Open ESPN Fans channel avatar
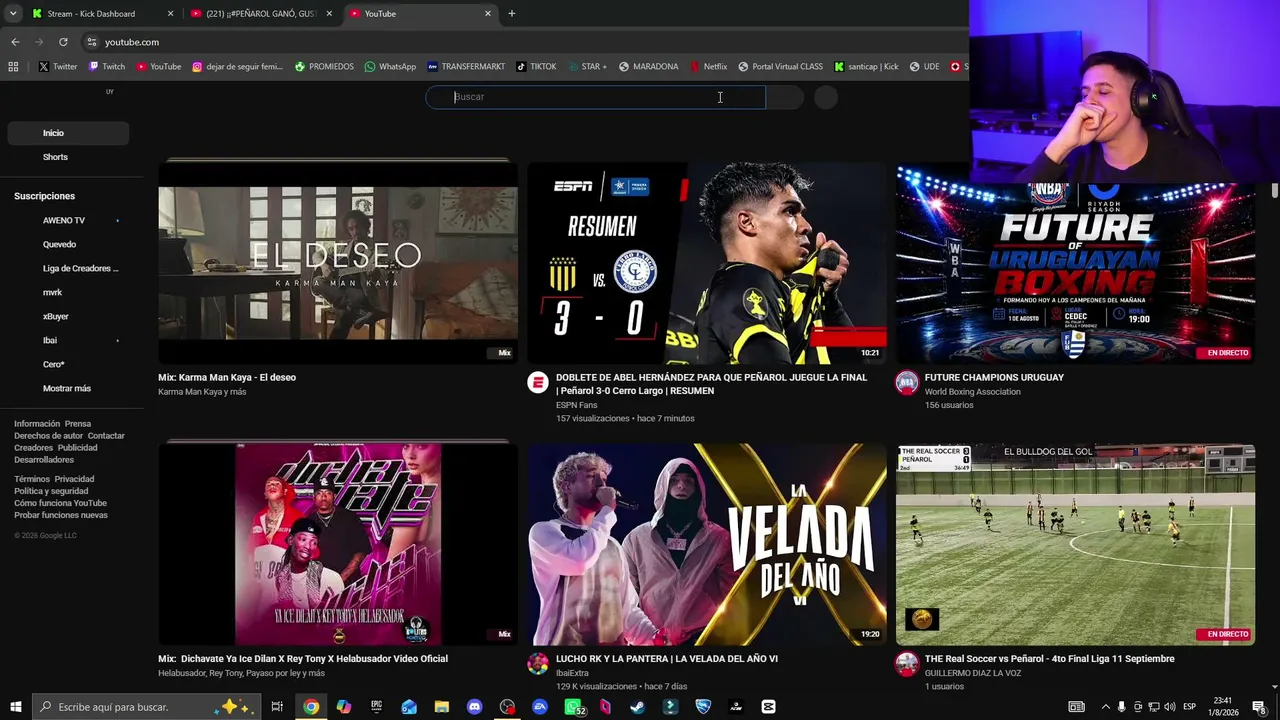1280x720 pixels. [538, 382]
